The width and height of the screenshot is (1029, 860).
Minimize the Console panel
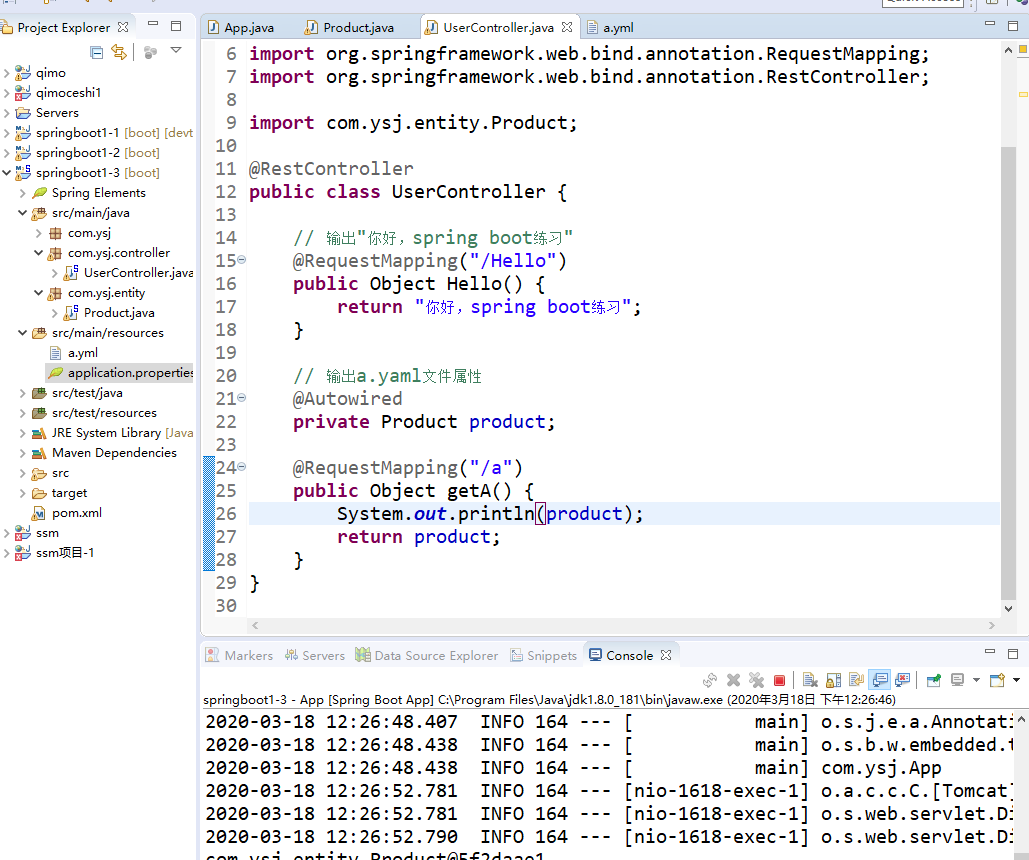pos(990,651)
